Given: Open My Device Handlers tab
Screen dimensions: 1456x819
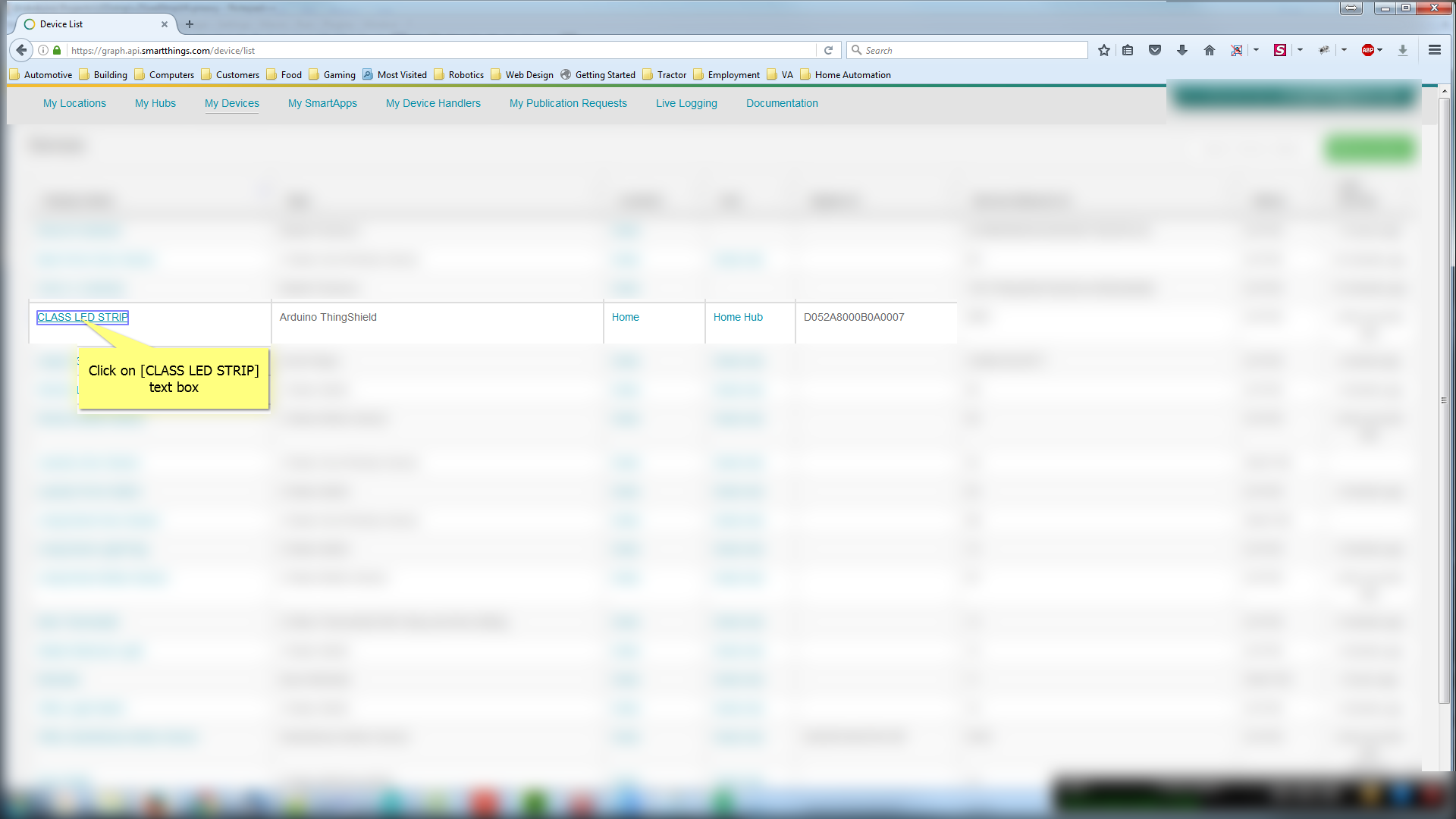Looking at the screenshot, I should (x=433, y=103).
